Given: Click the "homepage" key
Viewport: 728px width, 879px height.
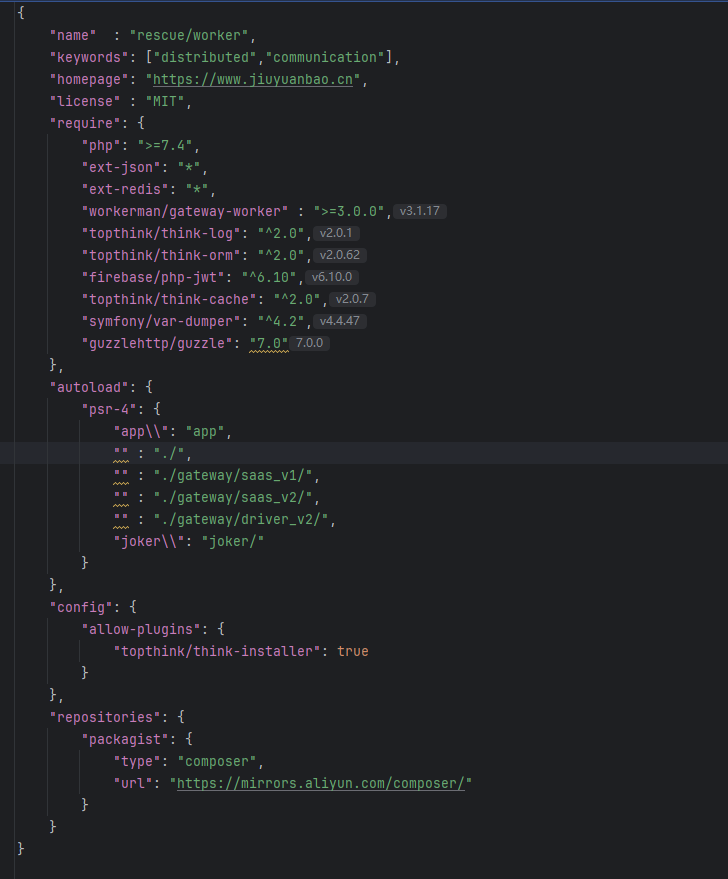Looking at the screenshot, I should coord(89,80).
